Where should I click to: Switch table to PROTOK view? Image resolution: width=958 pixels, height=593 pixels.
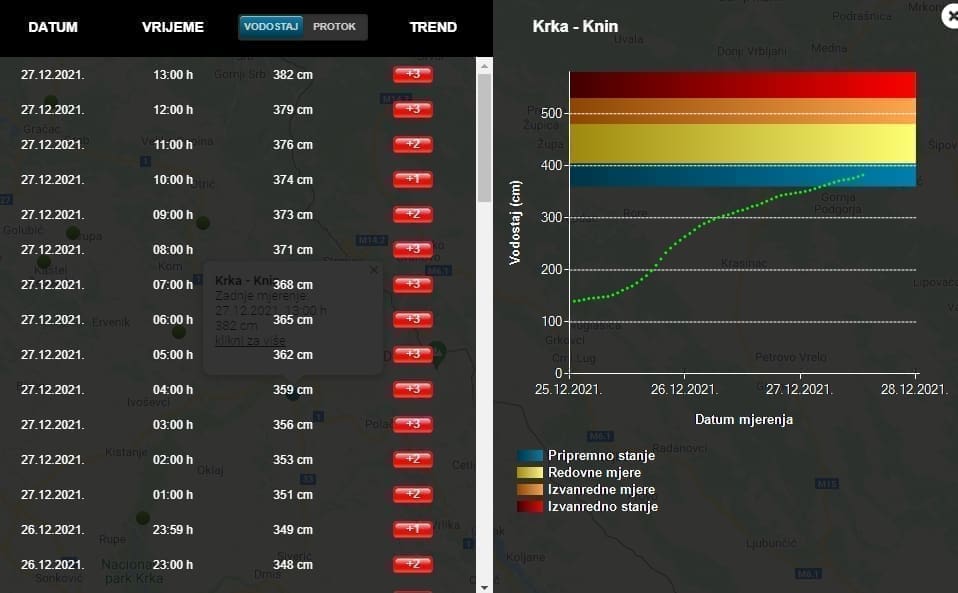334,27
